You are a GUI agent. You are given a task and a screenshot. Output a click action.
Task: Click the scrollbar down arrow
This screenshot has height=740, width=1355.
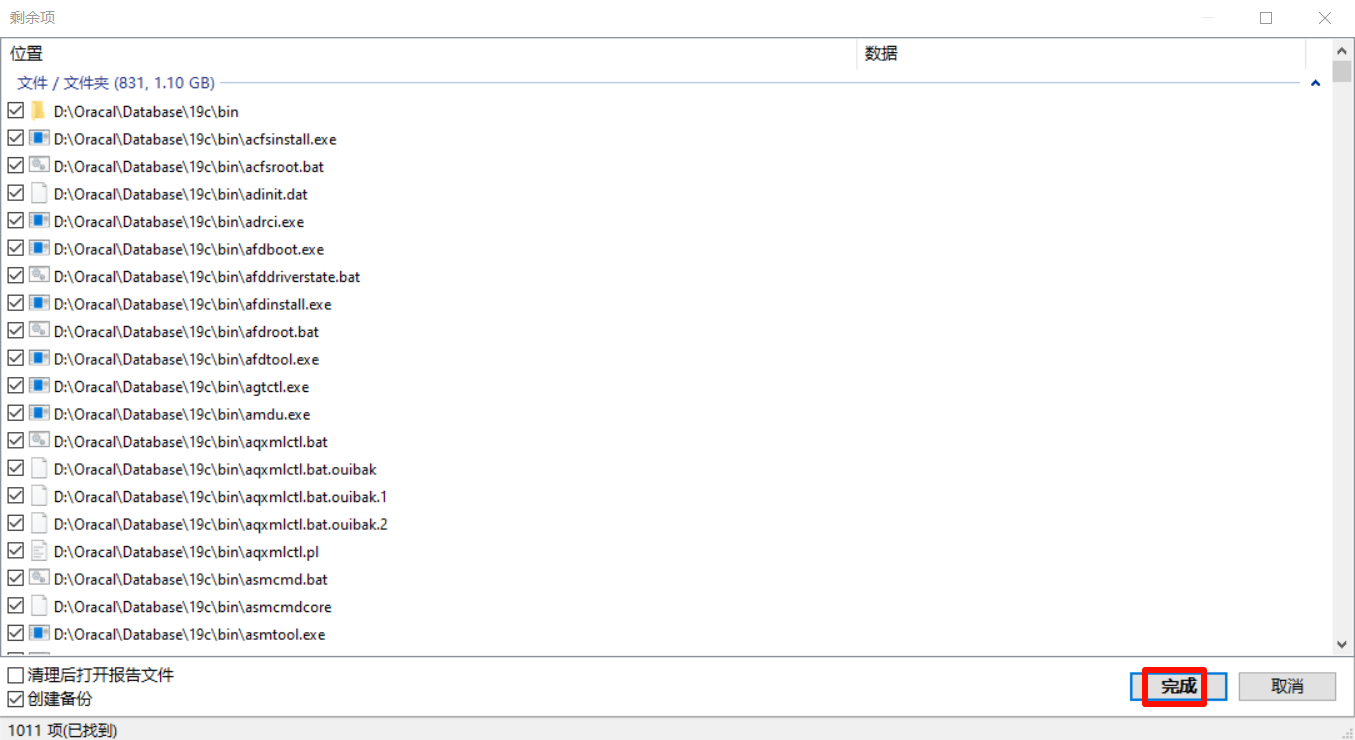pos(1342,645)
